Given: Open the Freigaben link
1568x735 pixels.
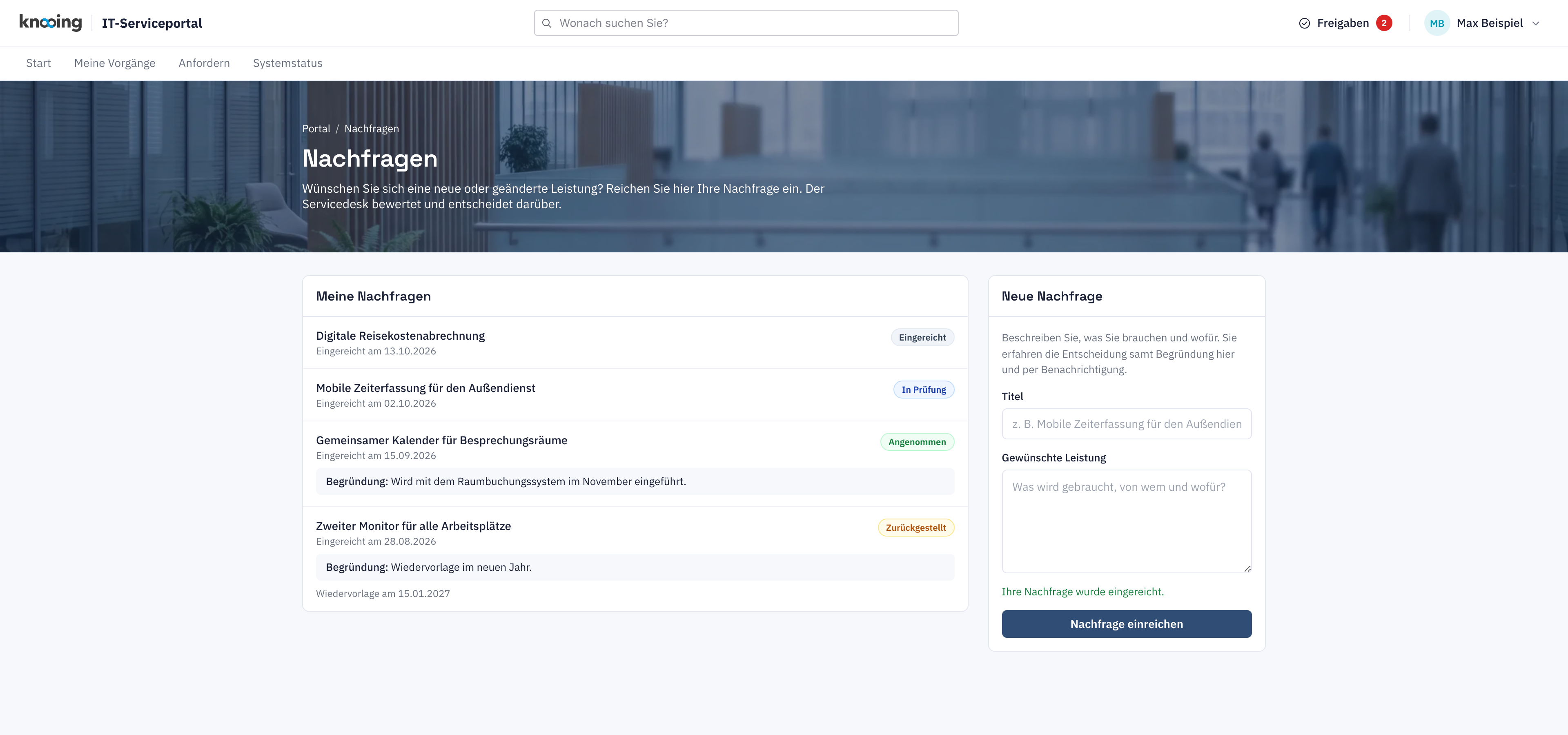Looking at the screenshot, I should click(1343, 23).
